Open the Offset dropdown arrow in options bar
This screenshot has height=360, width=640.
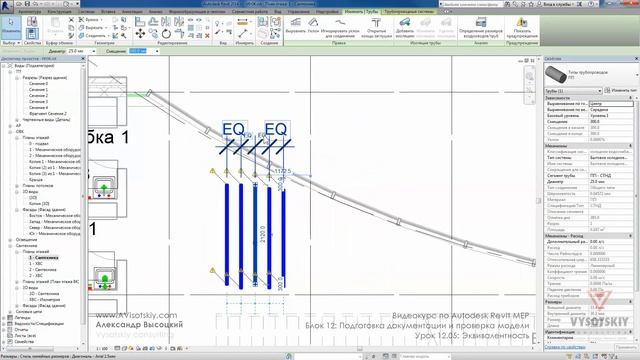click(157, 51)
